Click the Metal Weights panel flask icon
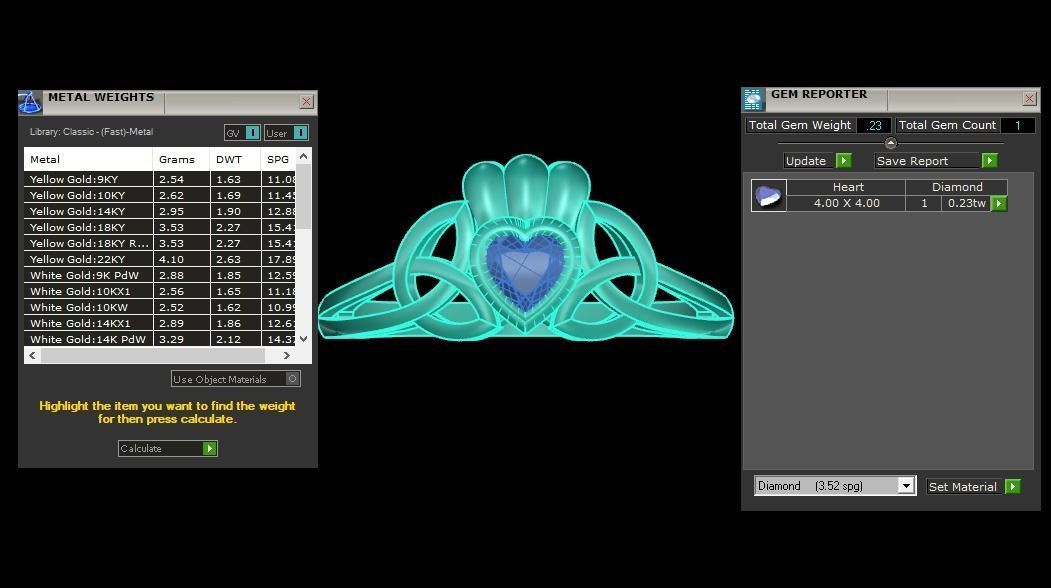 tap(29, 103)
